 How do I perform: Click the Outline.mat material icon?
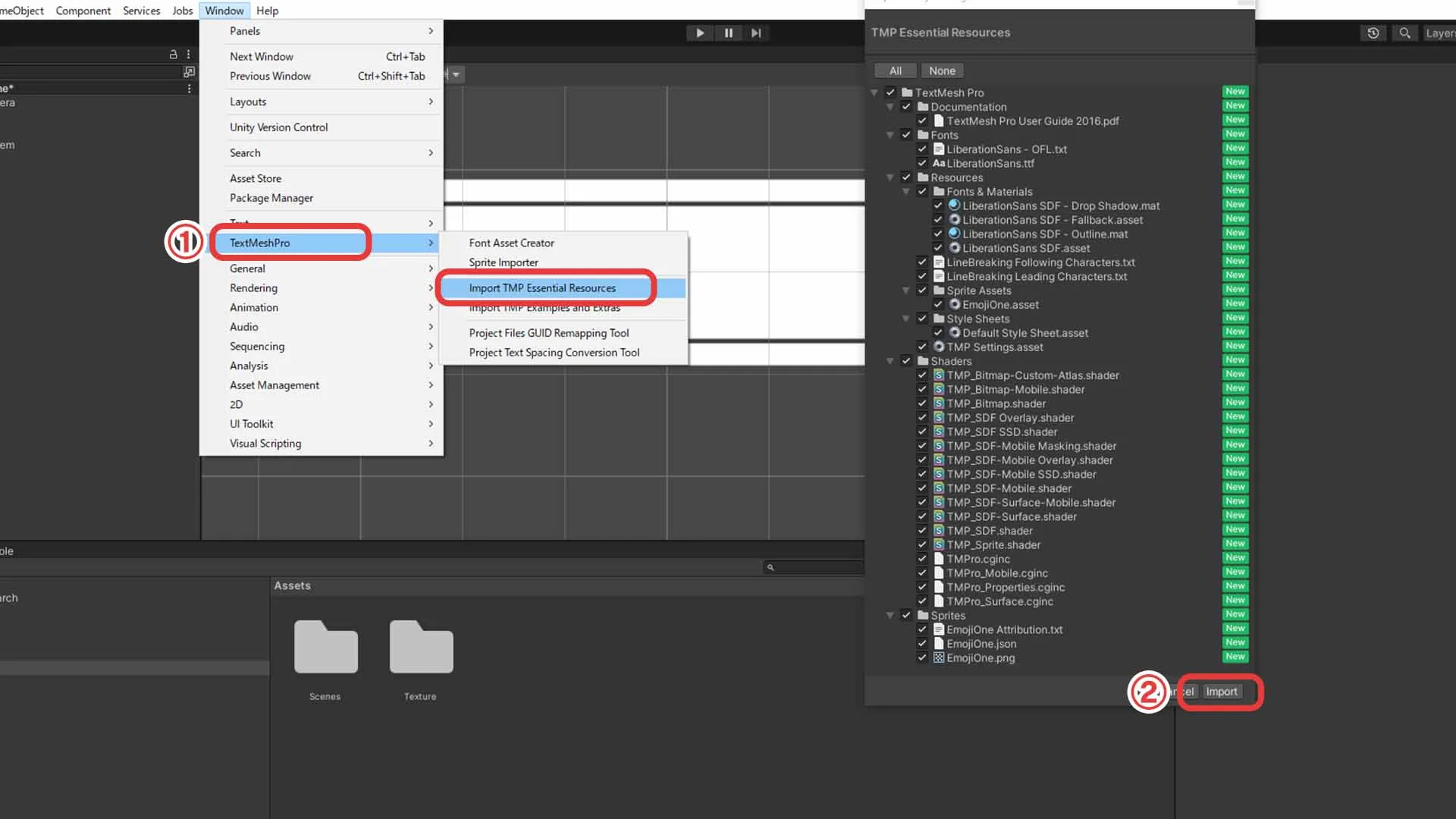(x=955, y=234)
